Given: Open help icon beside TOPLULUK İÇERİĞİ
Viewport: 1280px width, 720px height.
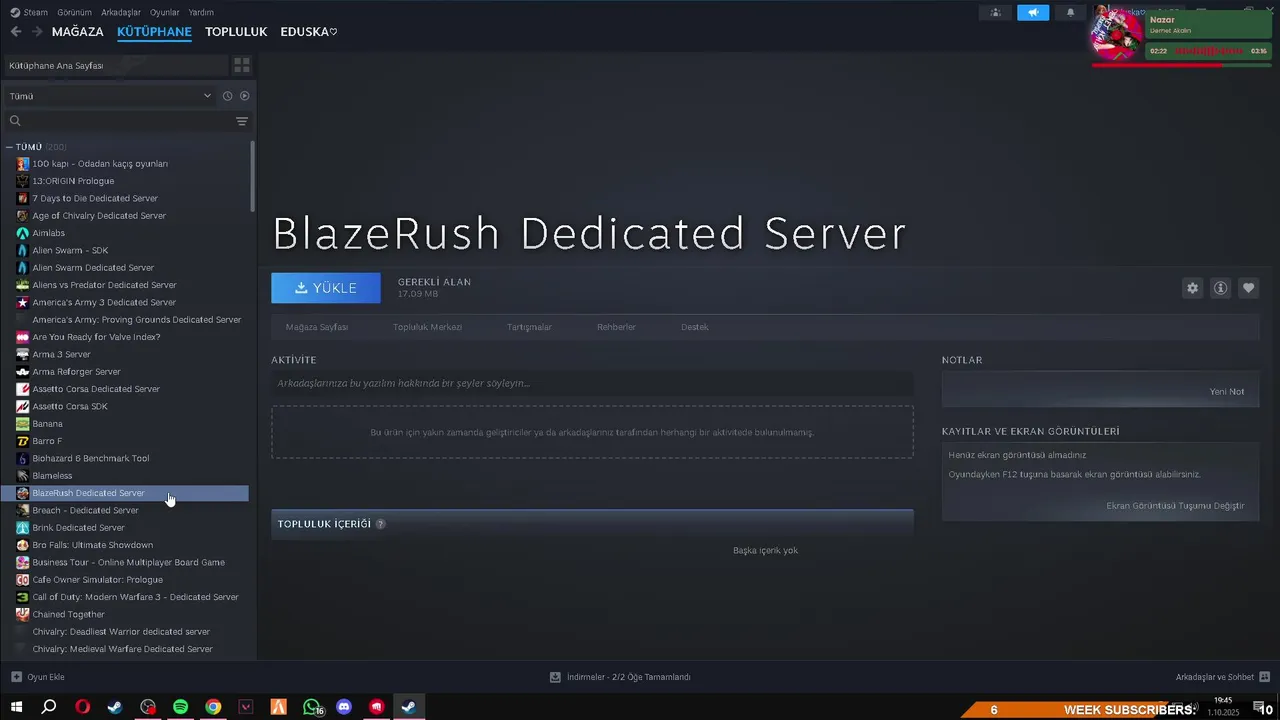Looking at the screenshot, I should click(380, 524).
